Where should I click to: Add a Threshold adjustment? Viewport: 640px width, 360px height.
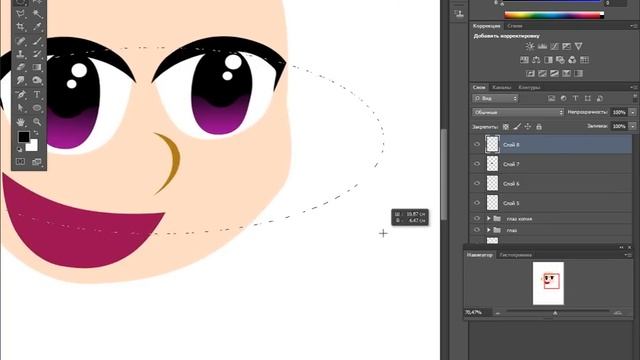pos(554,73)
